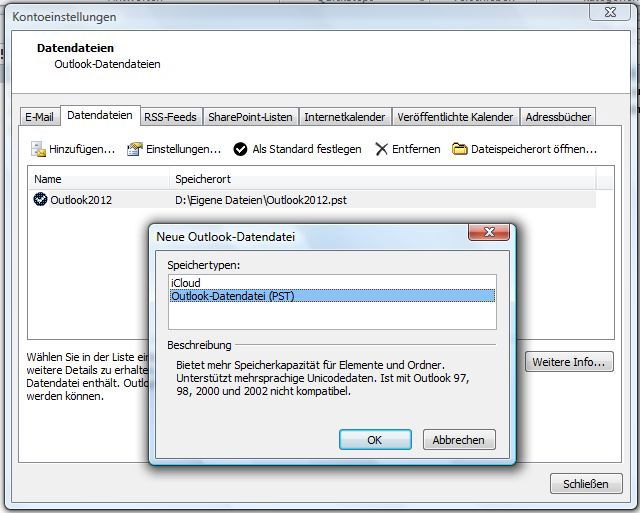The width and height of the screenshot is (640, 513).
Task: Click the Entfernen toolbar label
Action: click(x=416, y=149)
